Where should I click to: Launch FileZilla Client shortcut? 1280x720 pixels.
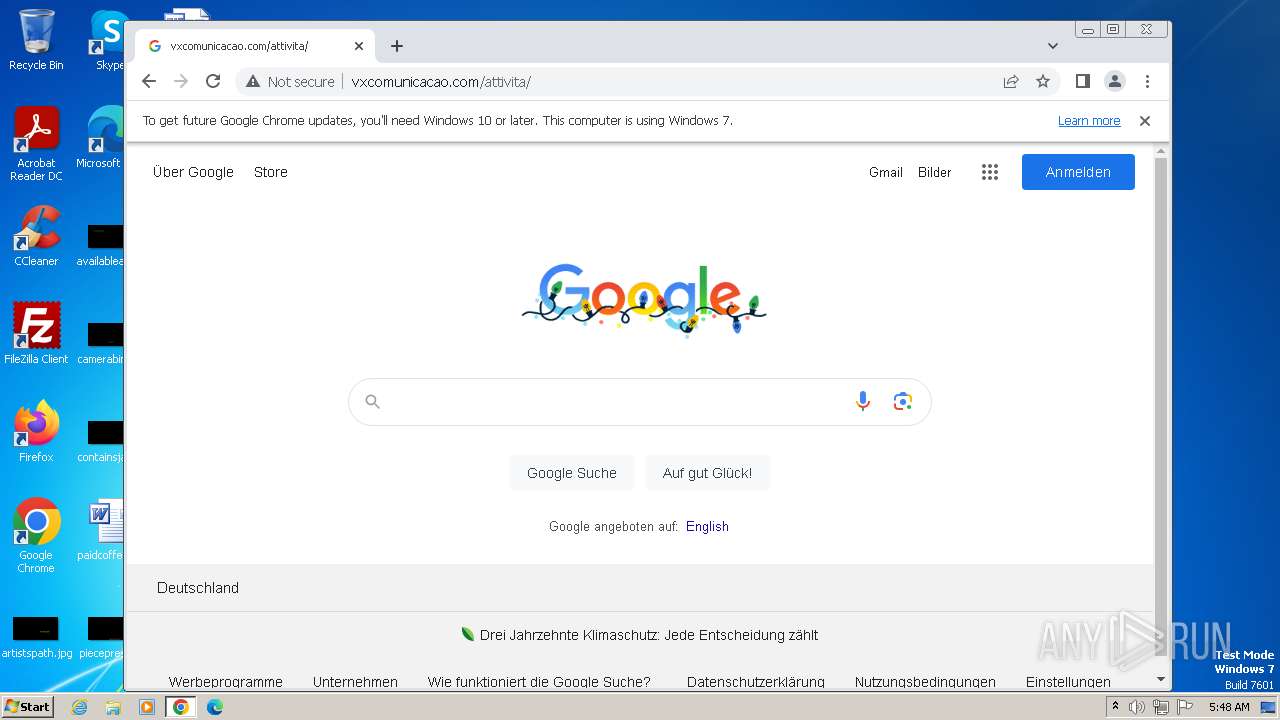coord(36,333)
